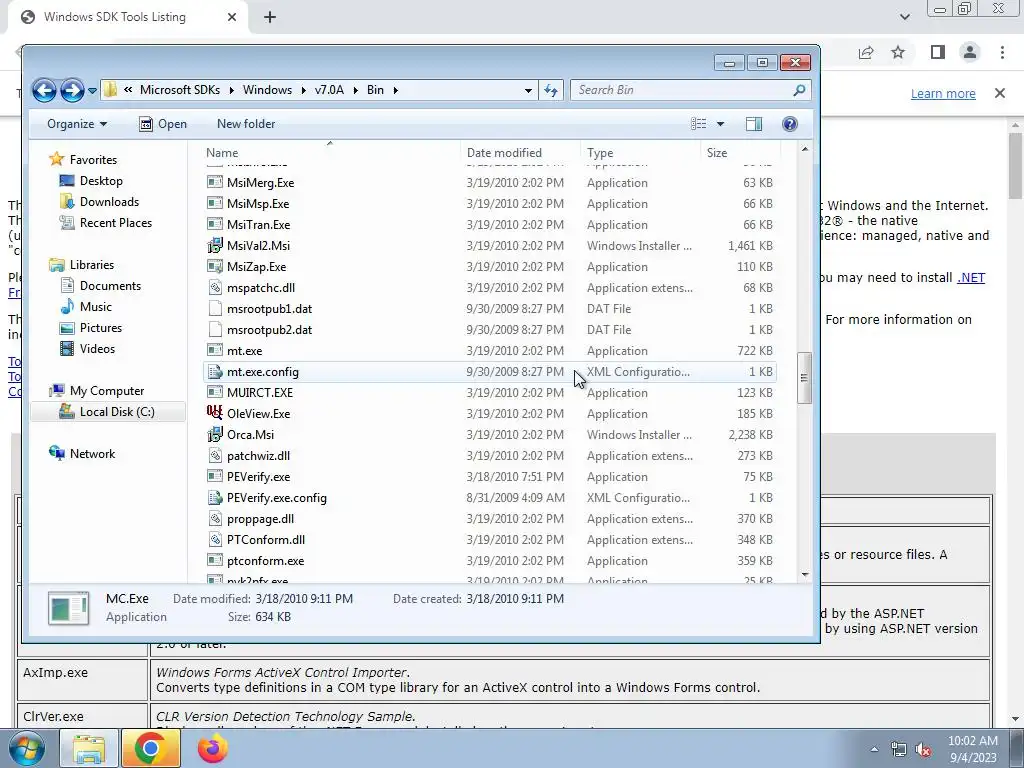Select mt.exe.config XML file icon
This screenshot has width=1024, height=768.
coord(214,372)
